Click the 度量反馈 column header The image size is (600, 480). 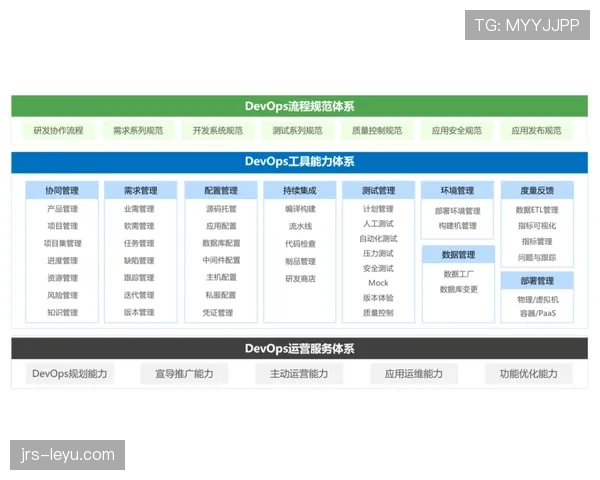pyautogui.click(x=537, y=190)
